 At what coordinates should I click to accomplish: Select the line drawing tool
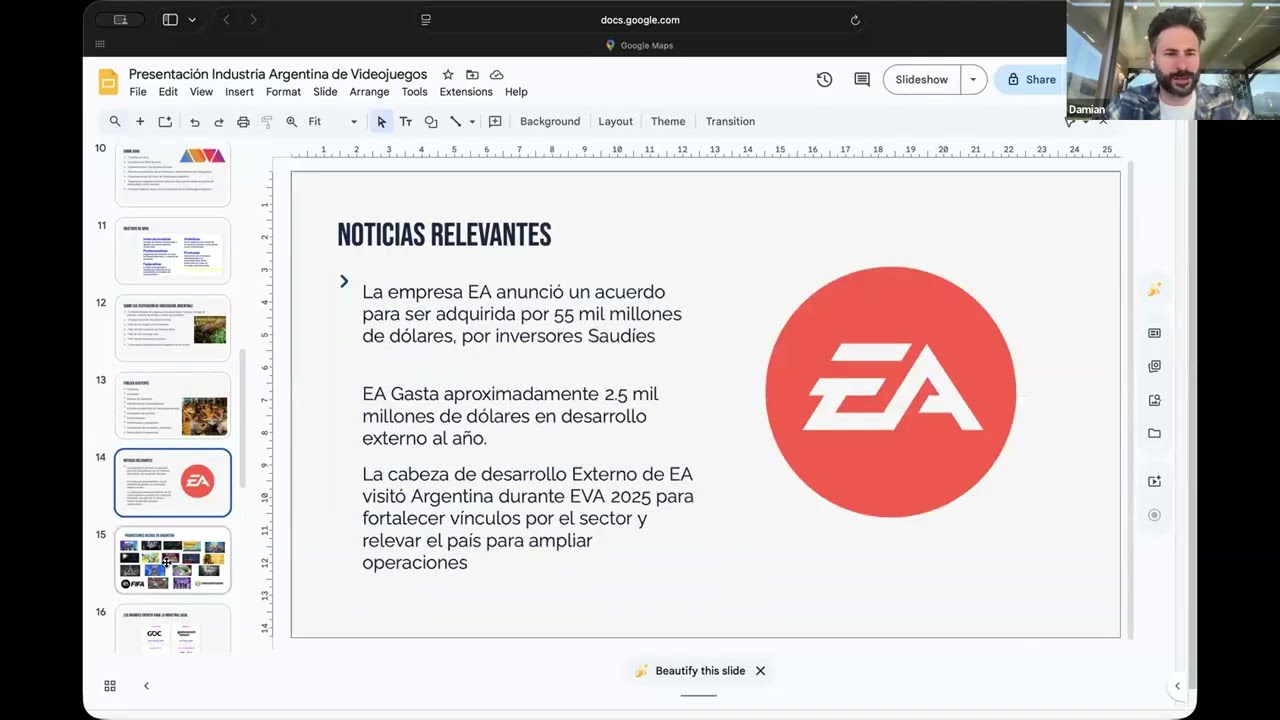[455, 122]
